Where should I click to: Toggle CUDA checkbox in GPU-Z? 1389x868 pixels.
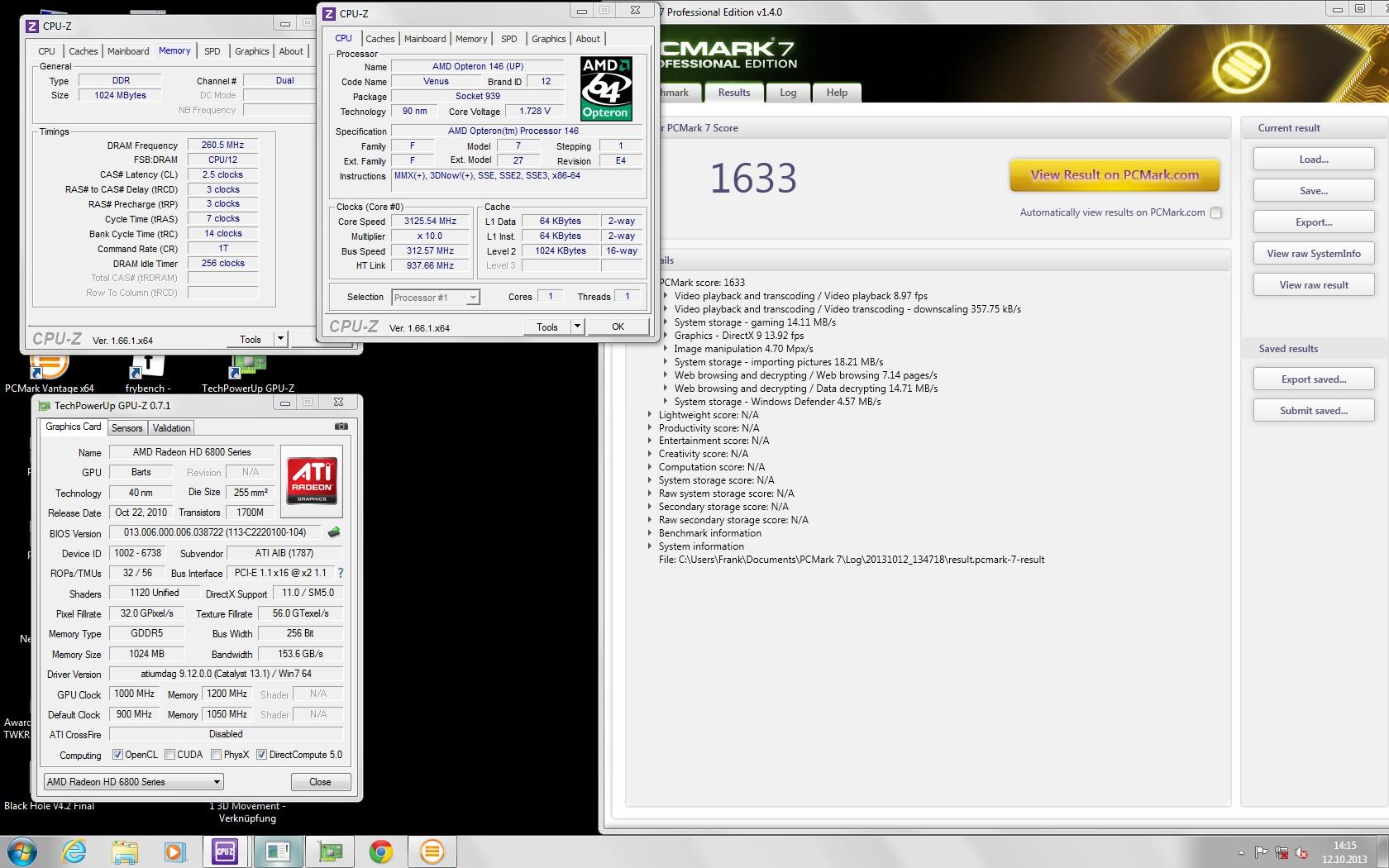pyautogui.click(x=169, y=754)
